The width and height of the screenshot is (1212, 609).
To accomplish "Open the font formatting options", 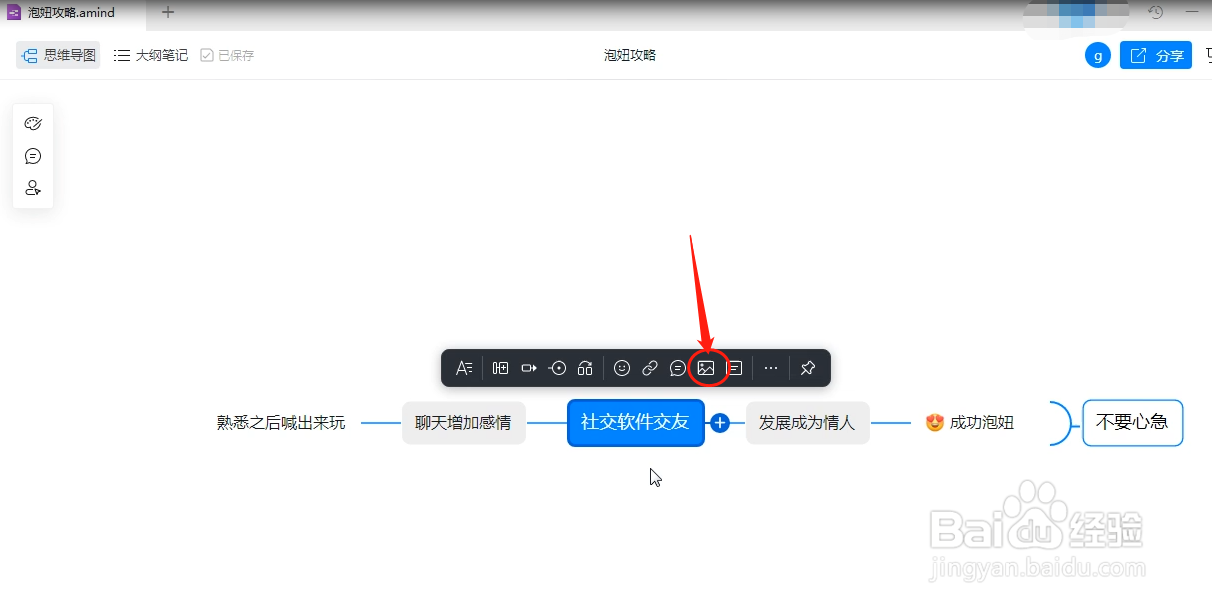I will coord(463,368).
